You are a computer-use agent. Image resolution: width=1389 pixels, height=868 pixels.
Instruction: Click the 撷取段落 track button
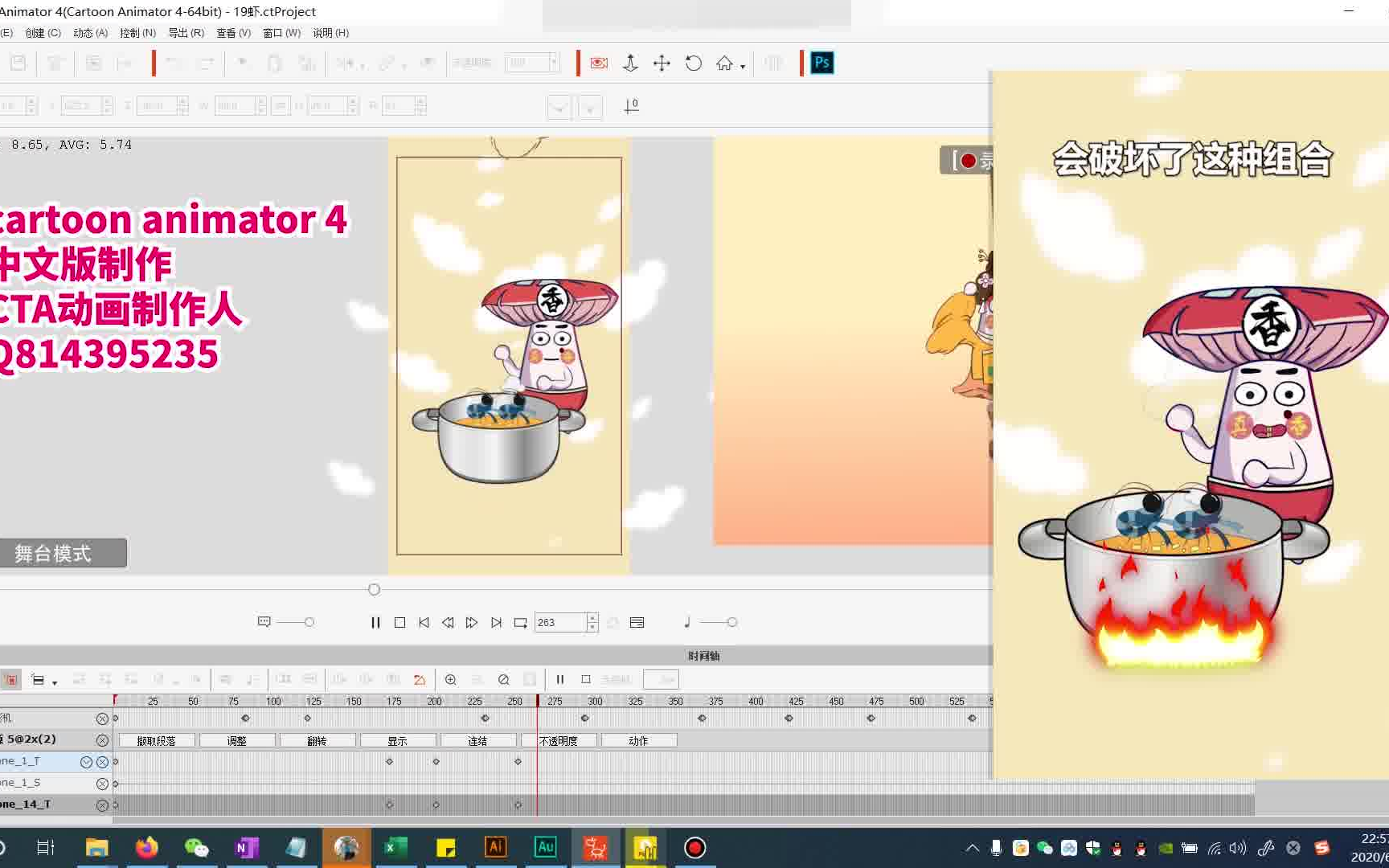click(156, 741)
